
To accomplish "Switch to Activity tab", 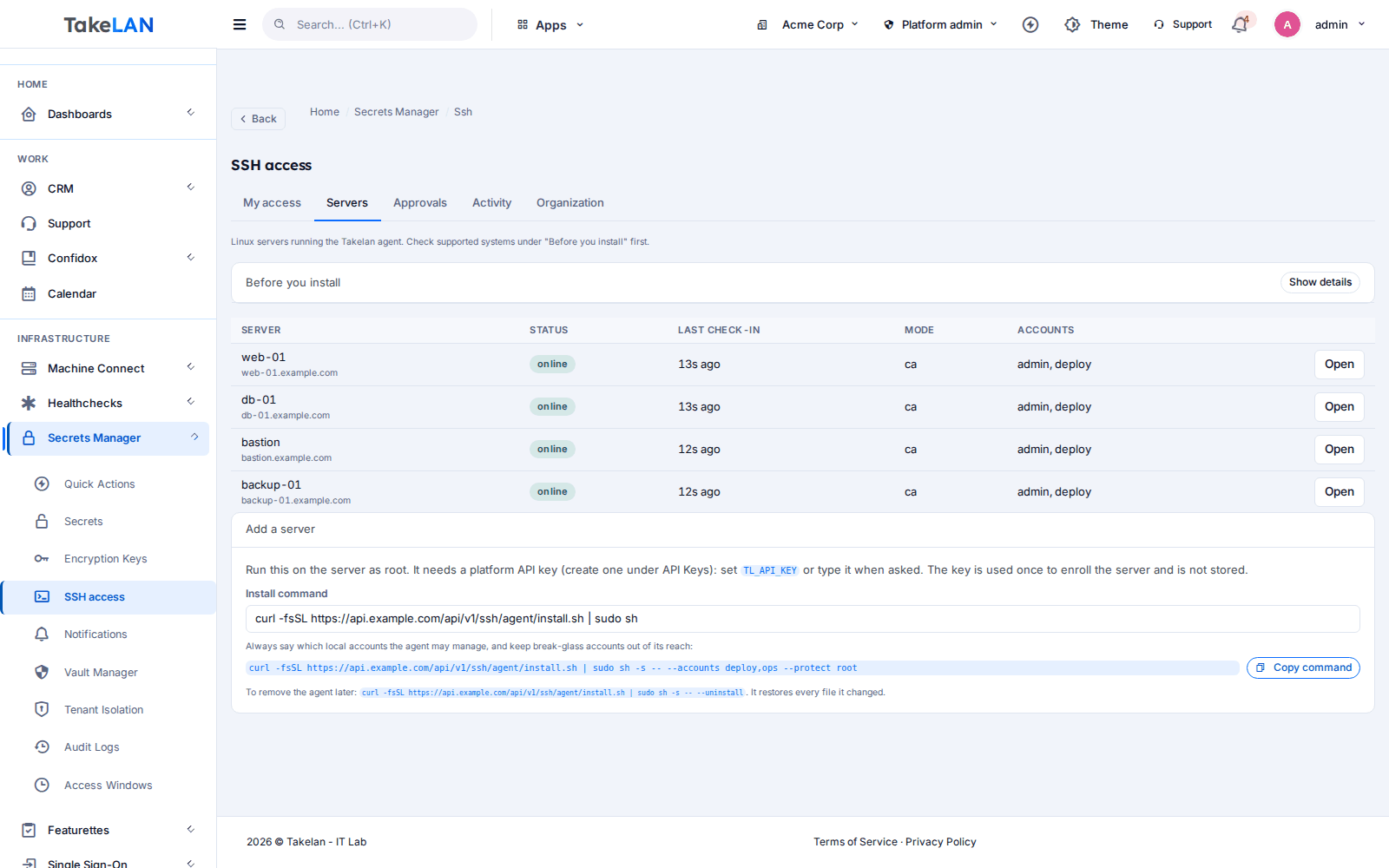I will click(491, 202).
